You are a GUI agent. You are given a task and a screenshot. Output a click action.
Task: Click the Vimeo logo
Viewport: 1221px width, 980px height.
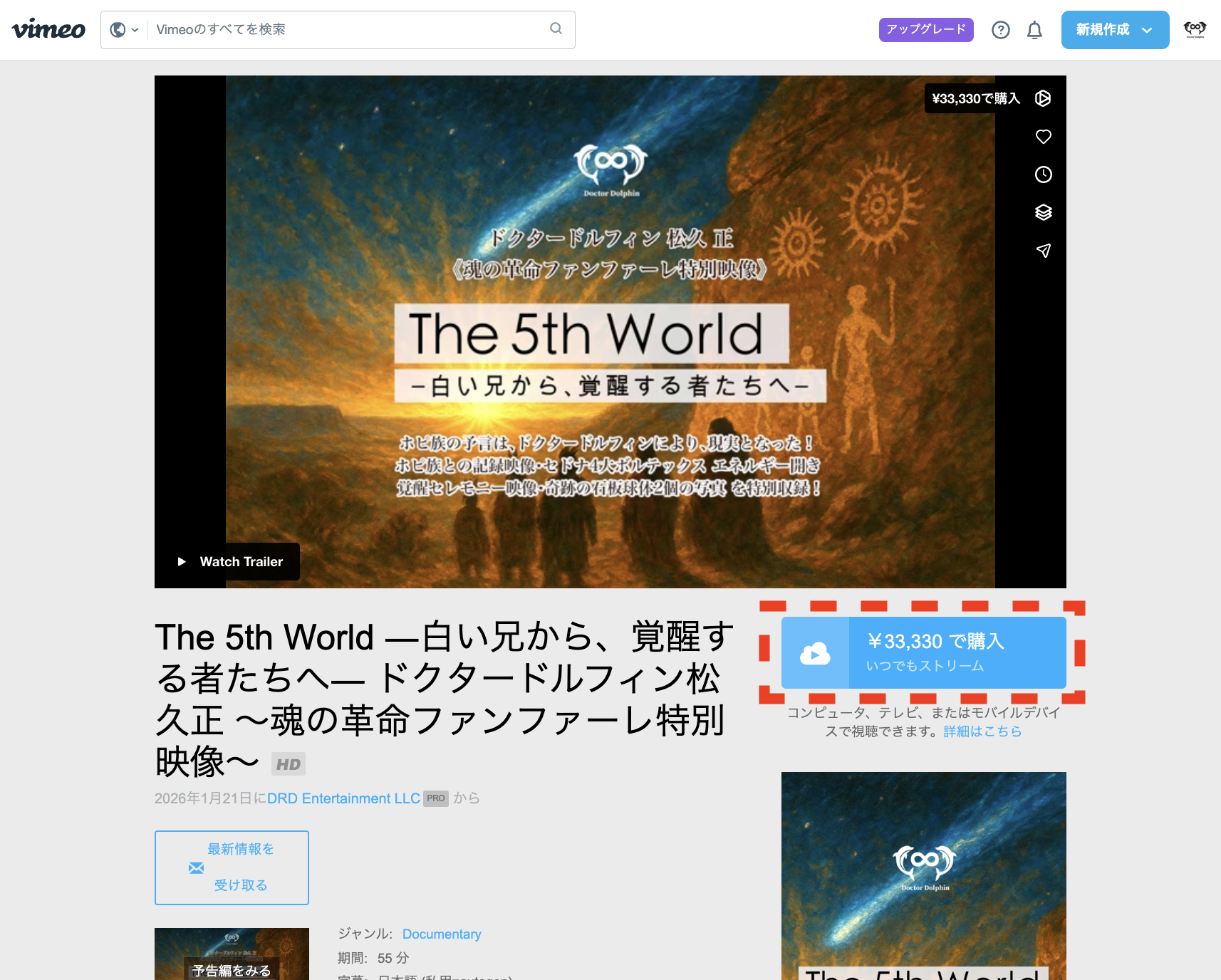tap(48, 28)
